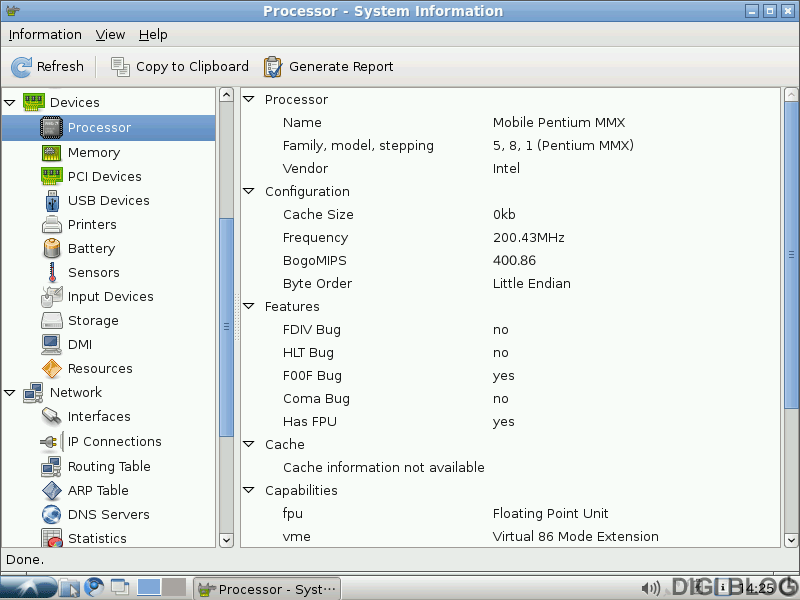Collapse the Configuration section
This screenshot has height=600, width=800.
[x=248, y=191]
